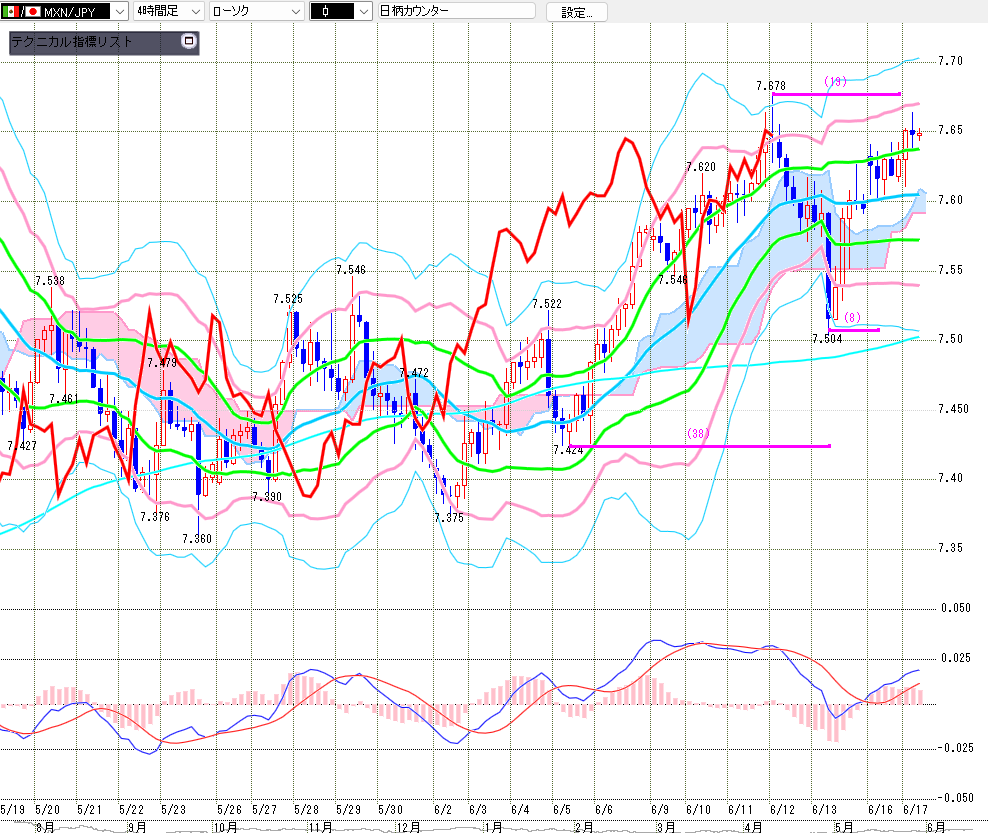Click the 7.50 price axis value

point(950,339)
